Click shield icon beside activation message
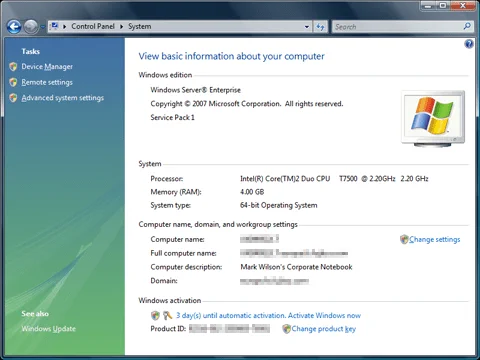Screen dimensions: 480x360 point(155,315)
